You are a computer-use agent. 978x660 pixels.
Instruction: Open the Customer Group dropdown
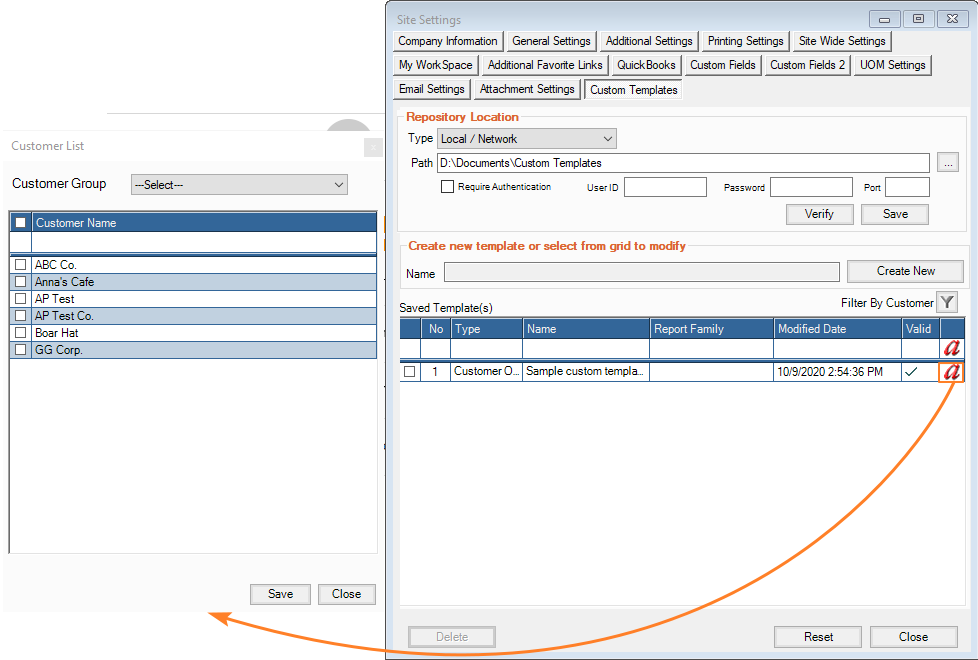point(239,185)
